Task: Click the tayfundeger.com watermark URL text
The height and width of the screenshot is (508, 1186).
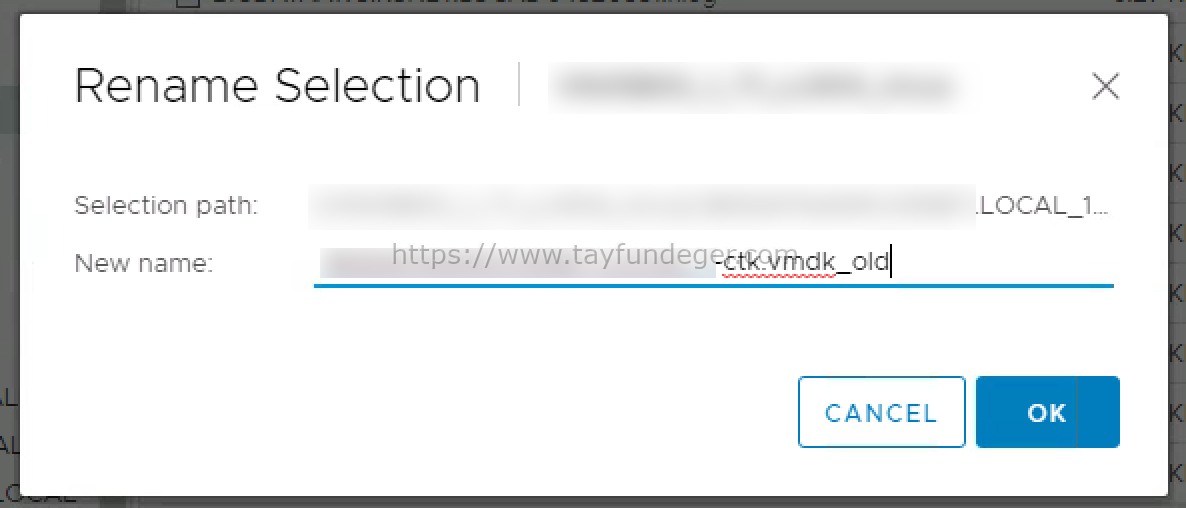Action: (x=594, y=255)
